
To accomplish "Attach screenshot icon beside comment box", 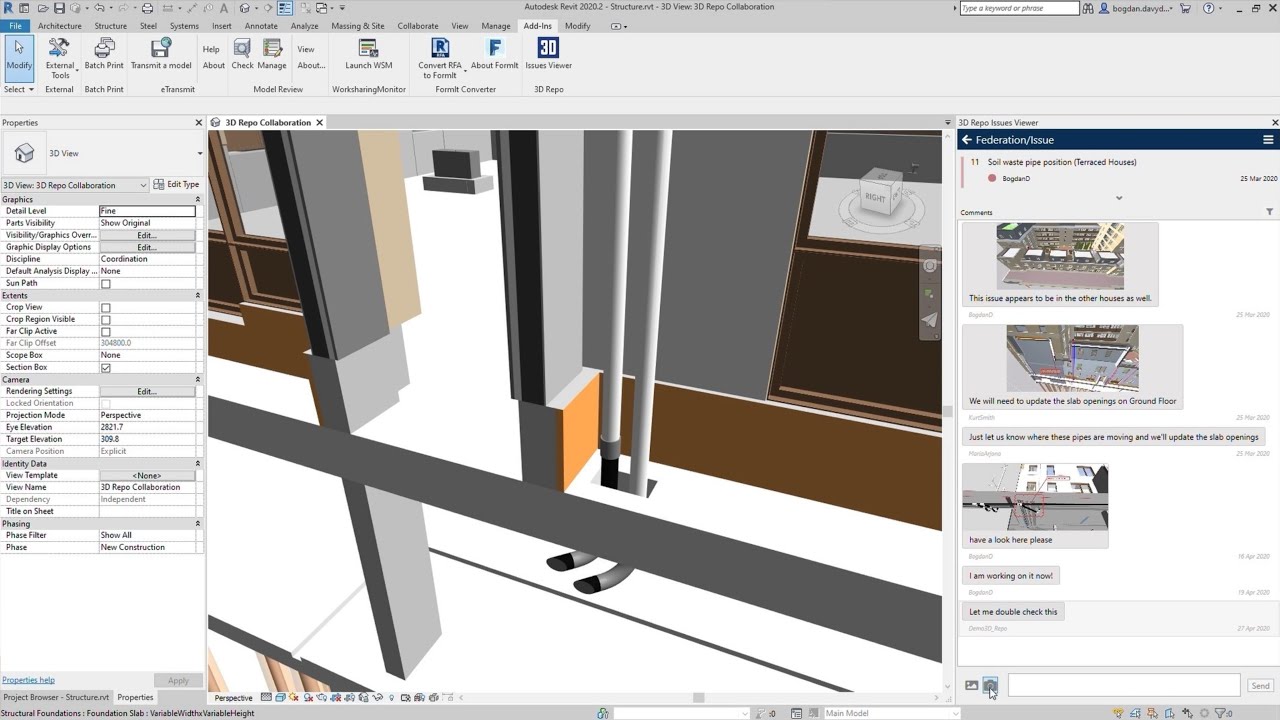I will [x=971, y=685].
